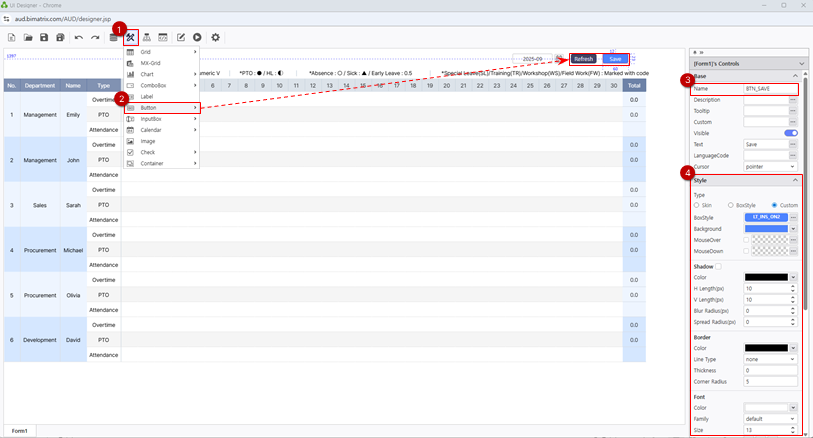Open the settings gear icon in toolbar

tap(215, 38)
